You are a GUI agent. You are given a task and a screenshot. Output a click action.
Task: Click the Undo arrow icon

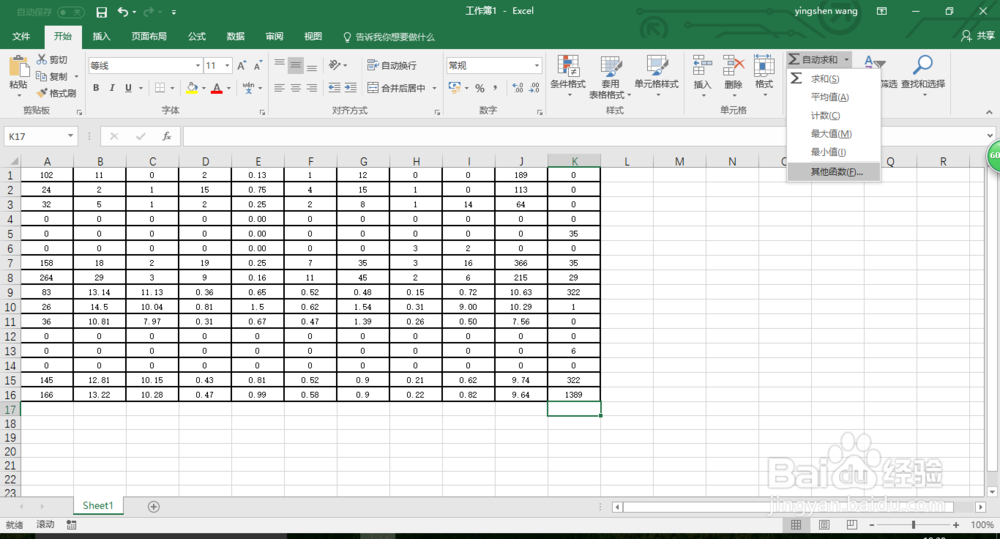click(x=123, y=12)
